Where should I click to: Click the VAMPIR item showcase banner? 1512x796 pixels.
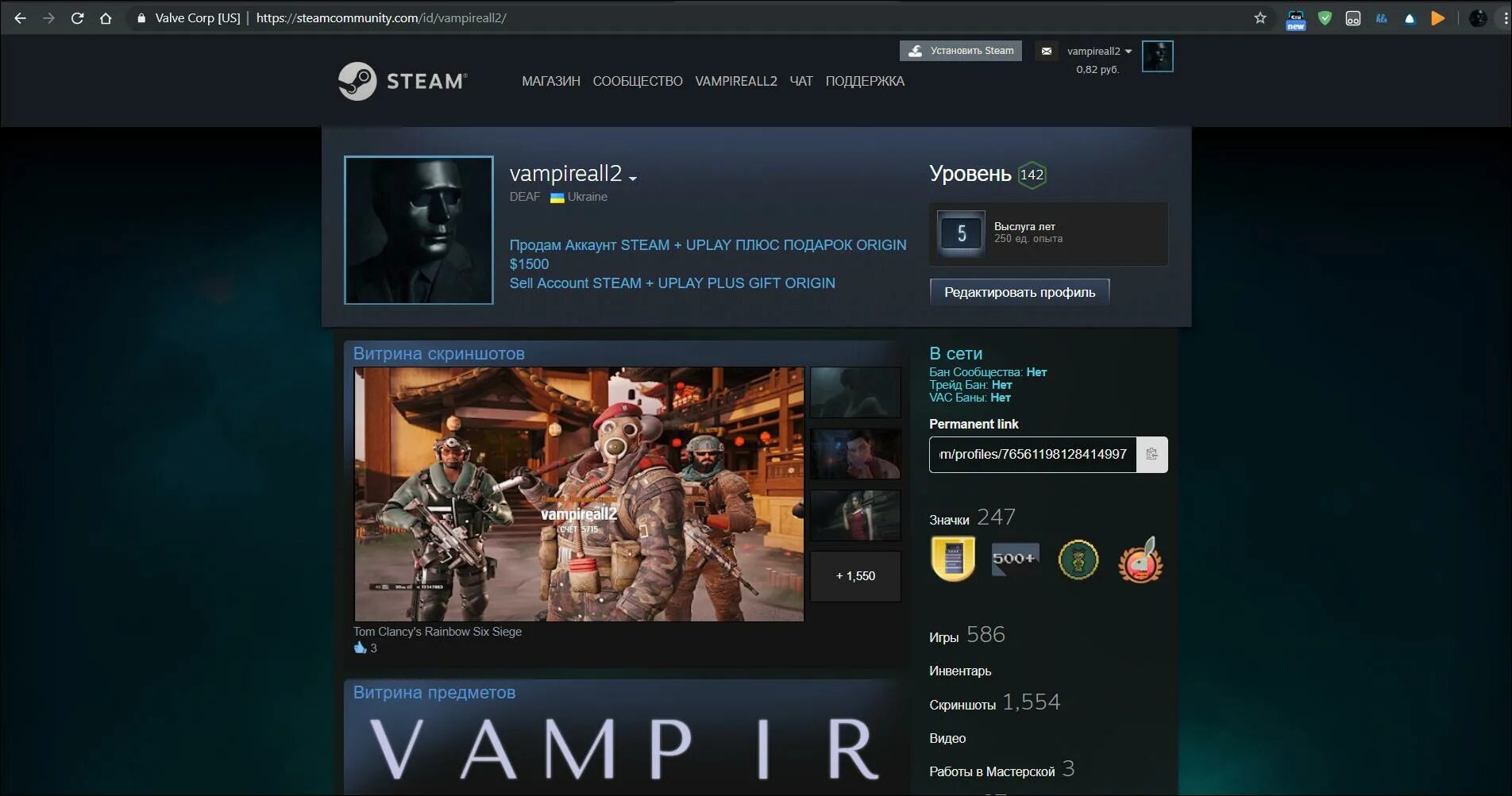click(x=625, y=750)
